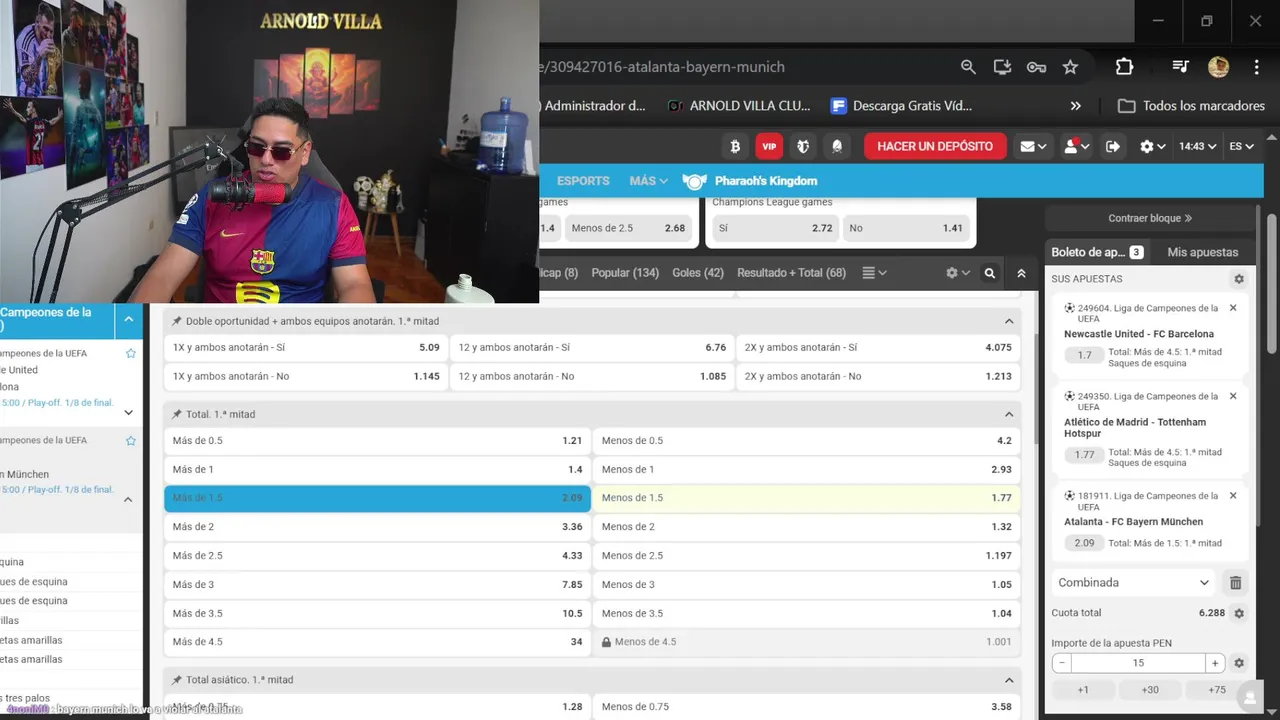Remove the Newcastle United - FC Barcelona bet
The height and width of the screenshot is (720, 1280).
point(1233,308)
